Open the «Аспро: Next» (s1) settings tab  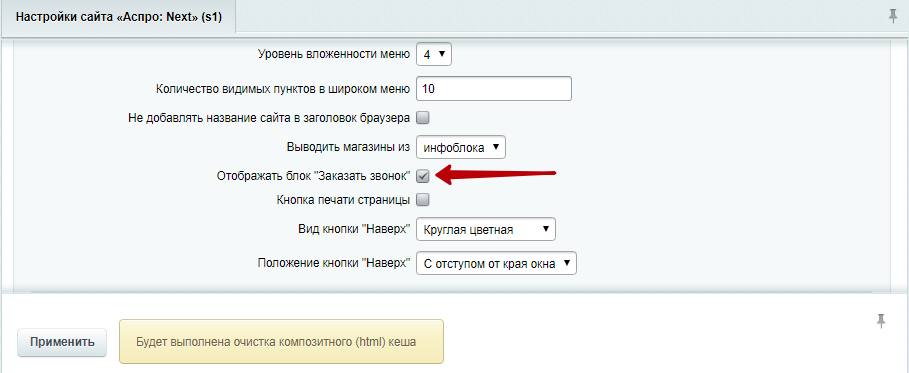tap(118, 17)
